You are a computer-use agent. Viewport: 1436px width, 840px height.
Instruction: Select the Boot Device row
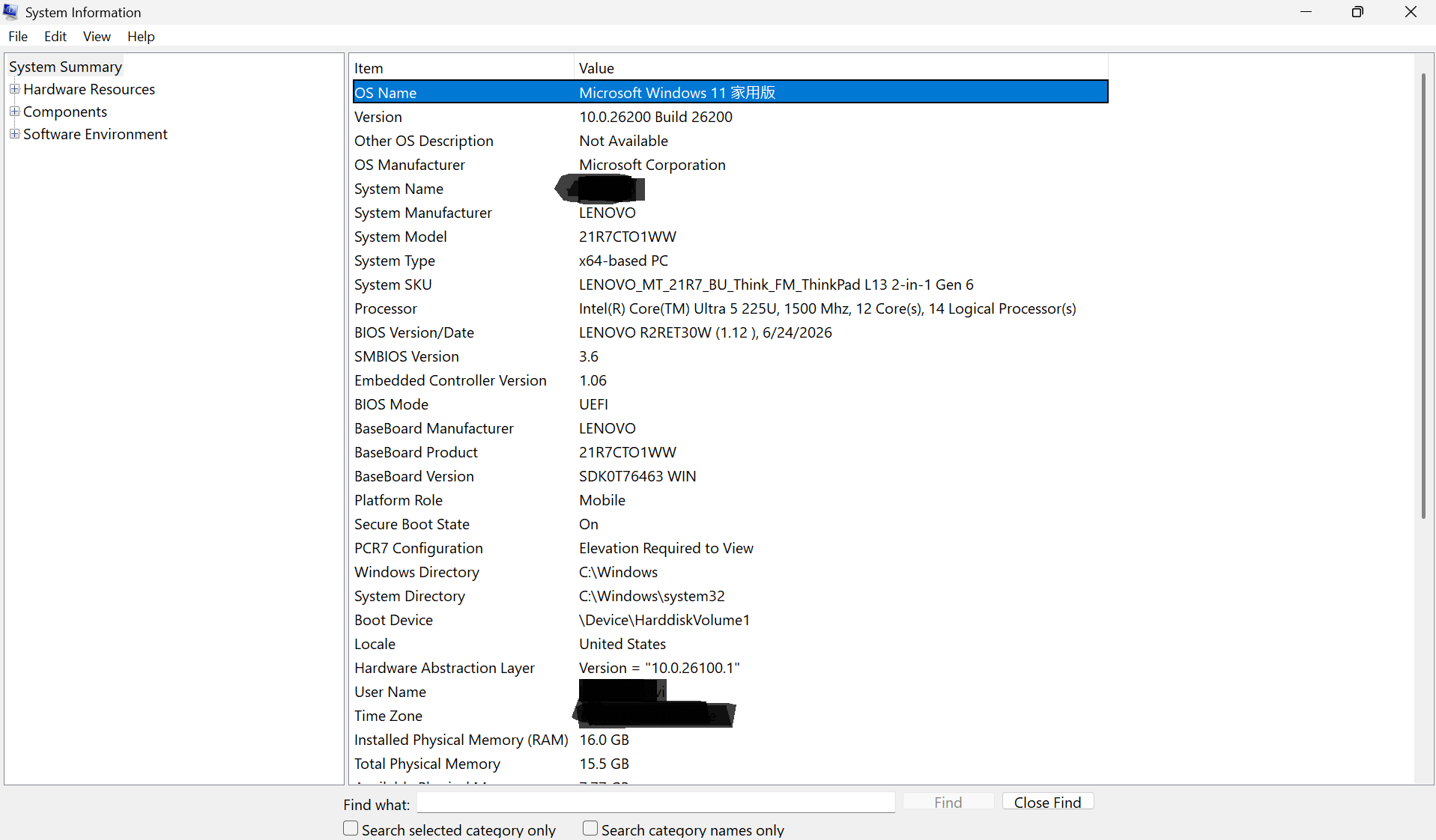[x=730, y=620]
